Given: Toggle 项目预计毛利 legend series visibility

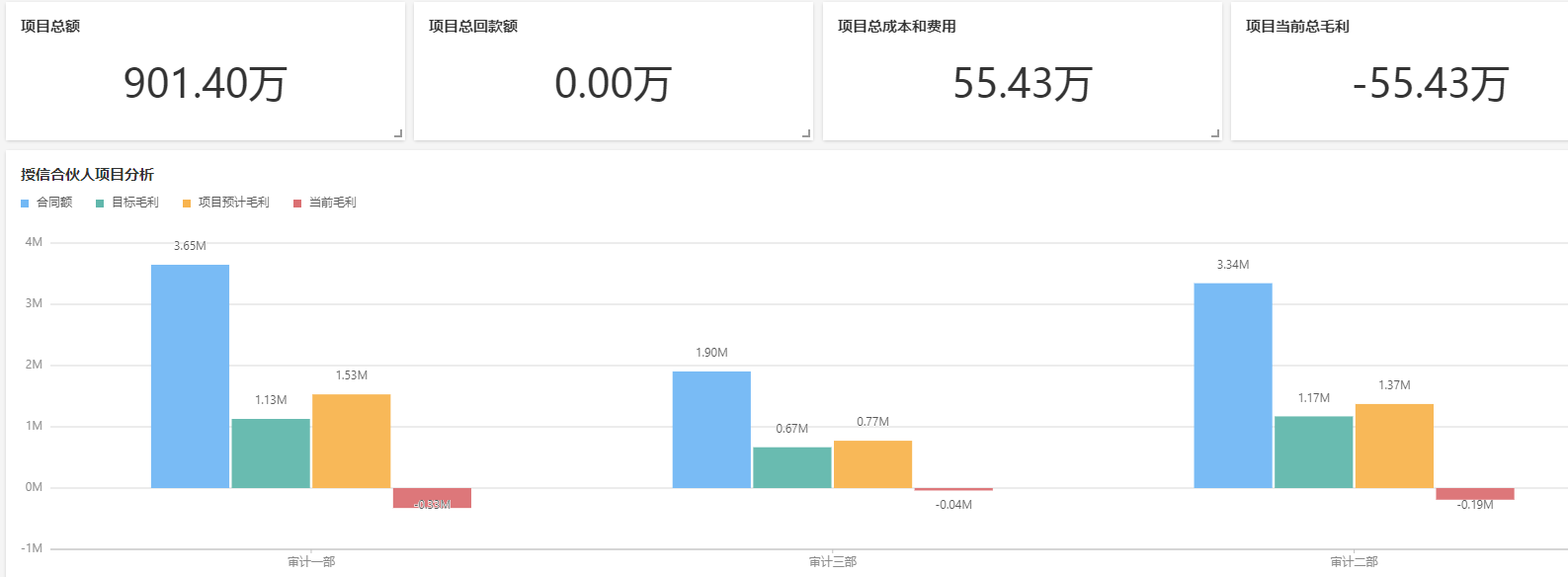Looking at the screenshot, I should (x=225, y=203).
